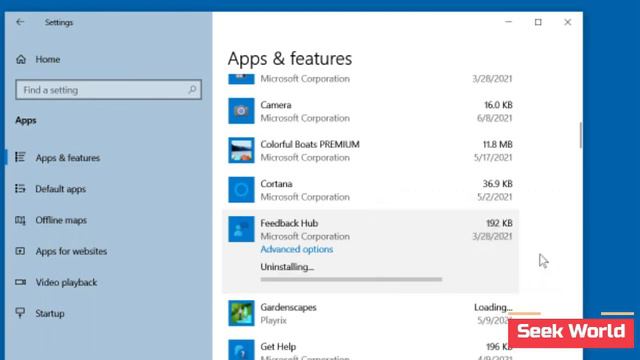This screenshot has width=640, height=360.
Task: Click the back arrow in Settings
Action: coord(20,22)
